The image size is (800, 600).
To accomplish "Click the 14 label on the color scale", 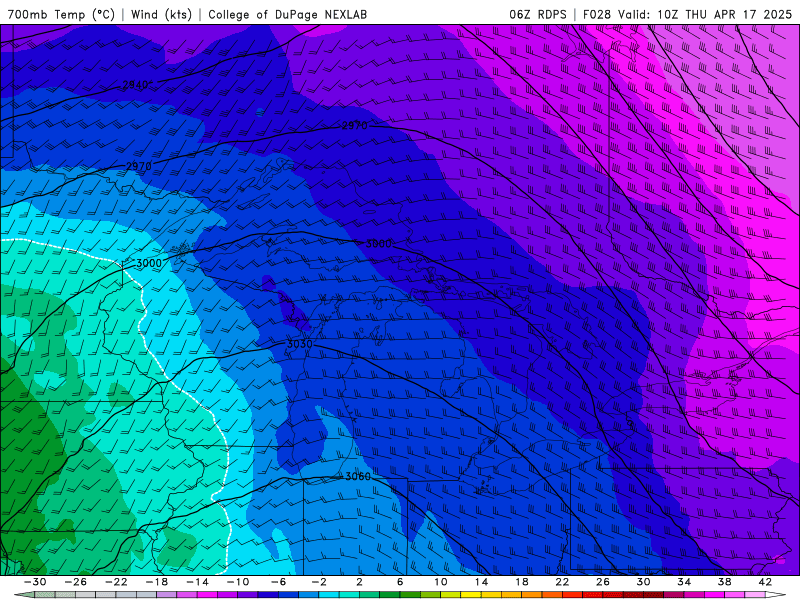I will (x=481, y=582).
